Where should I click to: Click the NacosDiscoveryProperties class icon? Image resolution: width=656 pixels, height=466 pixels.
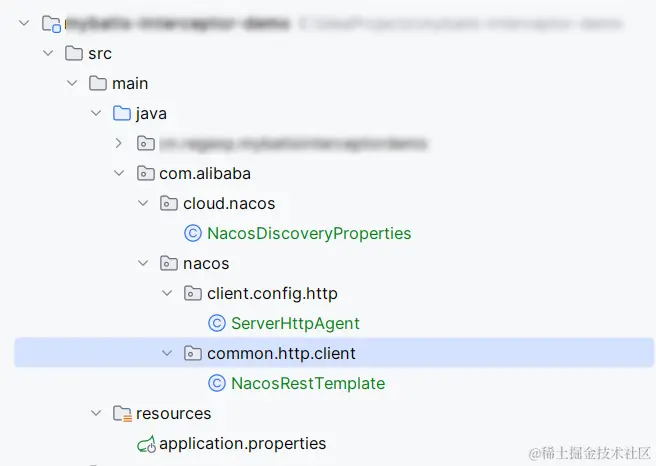[193, 234]
